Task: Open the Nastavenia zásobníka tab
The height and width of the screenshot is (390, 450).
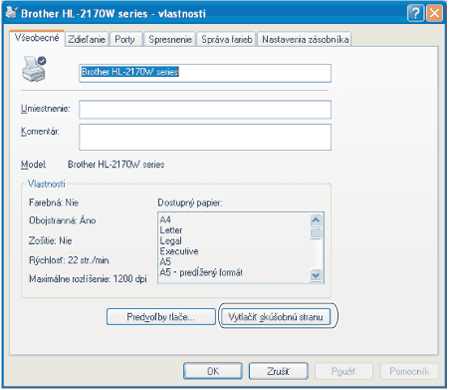Action: pyautogui.click(x=305, y=39)
